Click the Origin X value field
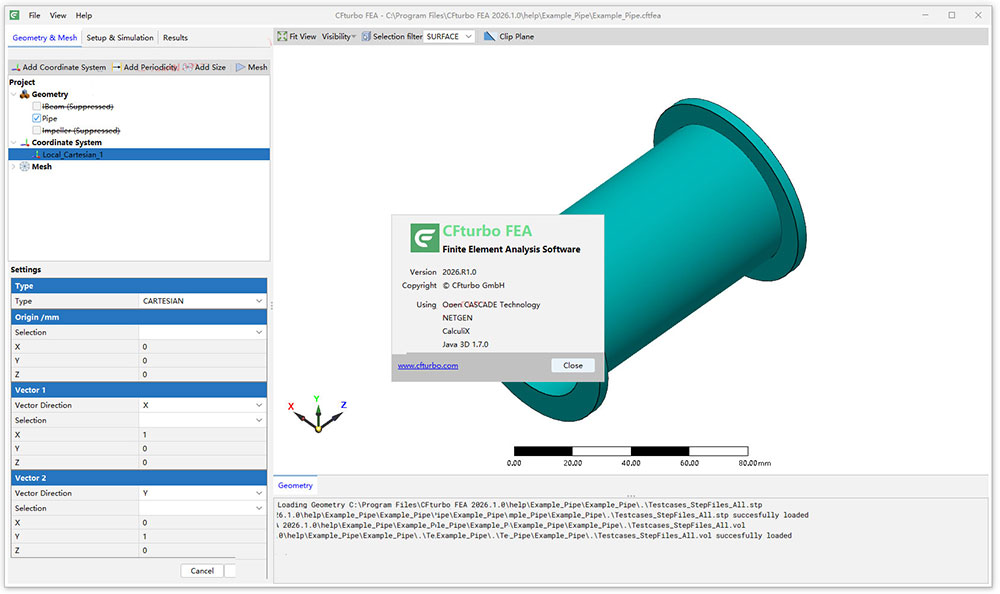 [x=203, y=346]
